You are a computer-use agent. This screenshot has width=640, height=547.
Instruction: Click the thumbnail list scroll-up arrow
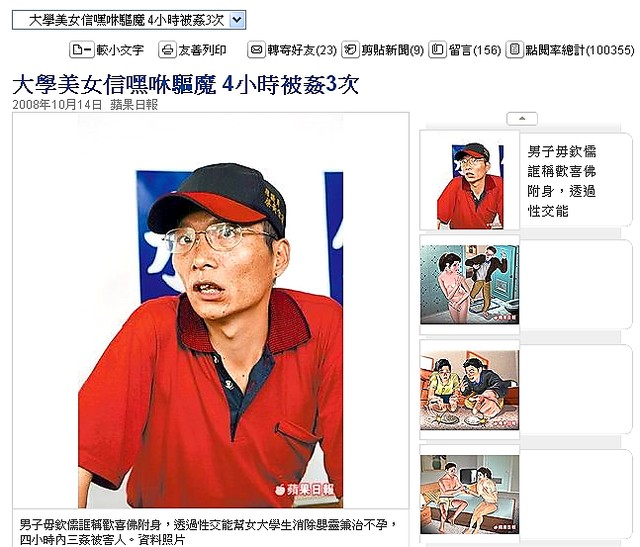(x=522, y=119)
